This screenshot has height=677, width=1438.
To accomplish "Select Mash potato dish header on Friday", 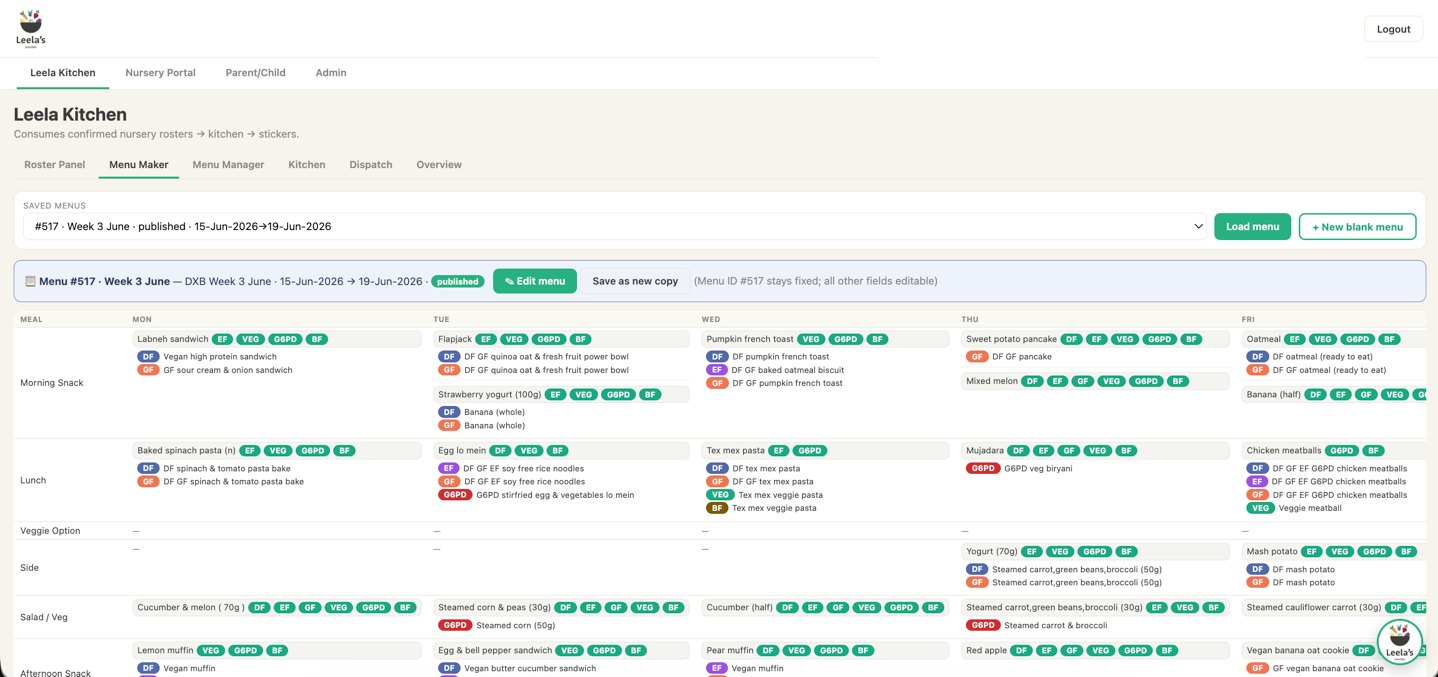I will pyautogui.click(x=1270, y=551).
